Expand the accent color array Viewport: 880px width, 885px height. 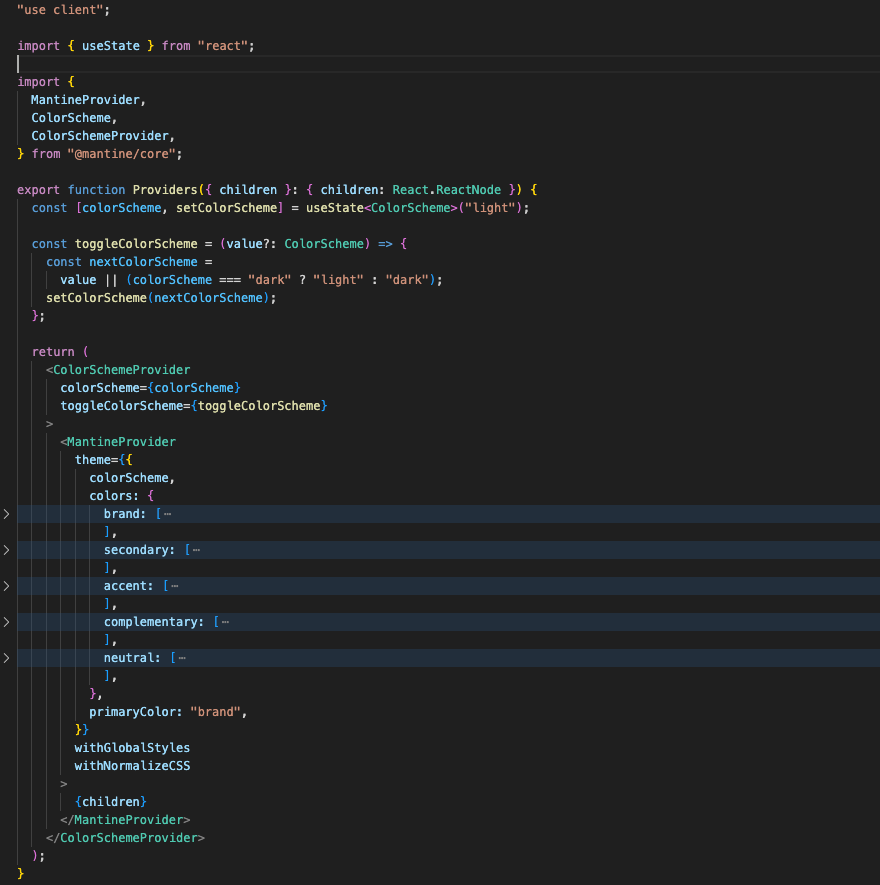pyautogui.click(x=5, y=585)
